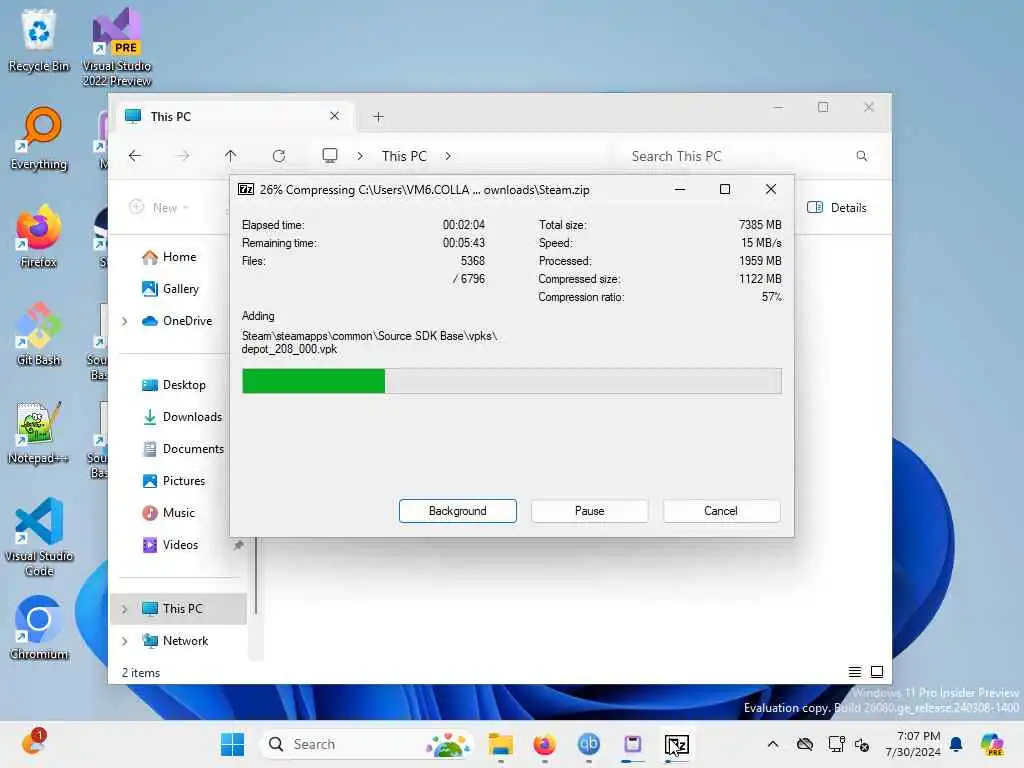Pause the Steam.zip compression
Viewport: 1024px width, 768px height.
pos(589,511)
